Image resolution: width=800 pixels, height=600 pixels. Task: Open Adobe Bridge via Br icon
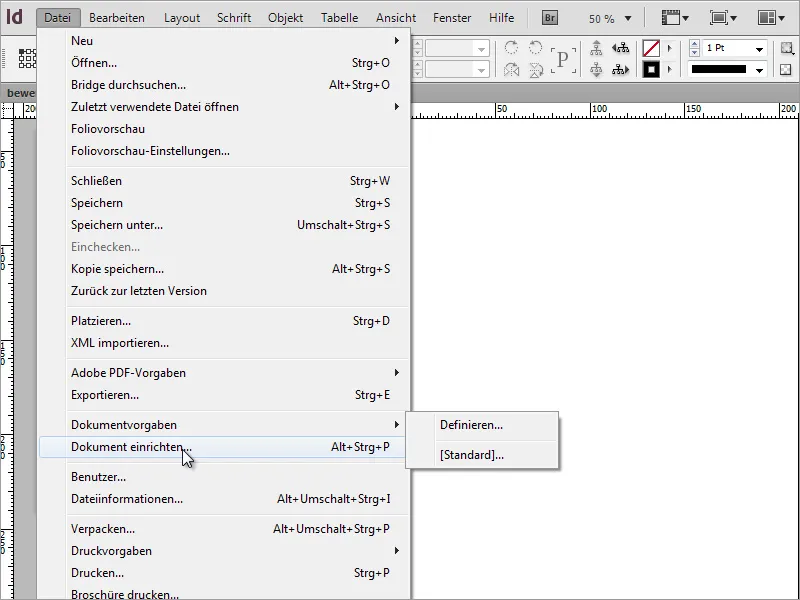pyautogui.click(x=549, y=18)
